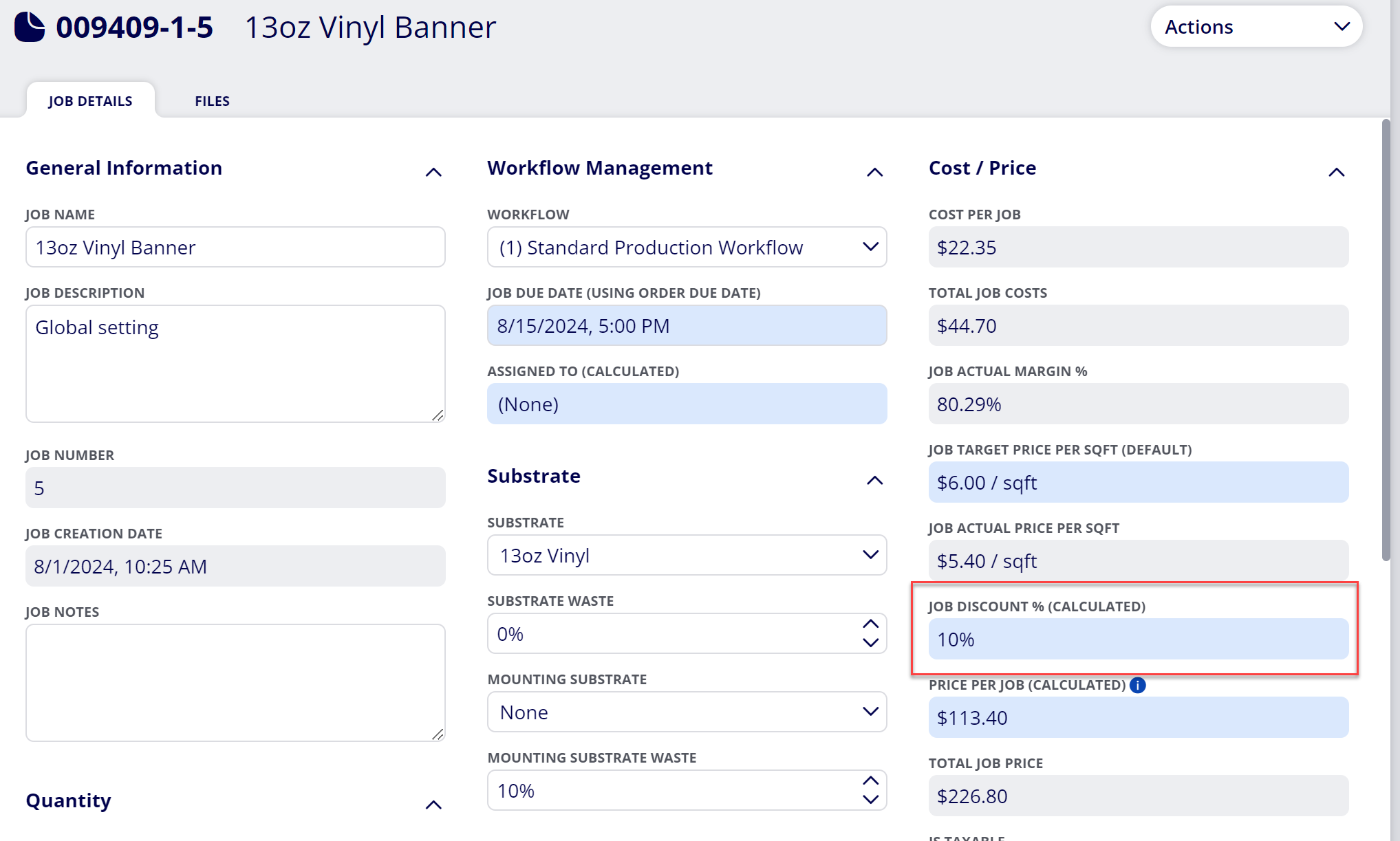Increase the Mounting Substrate Waste value

[870, 780]
